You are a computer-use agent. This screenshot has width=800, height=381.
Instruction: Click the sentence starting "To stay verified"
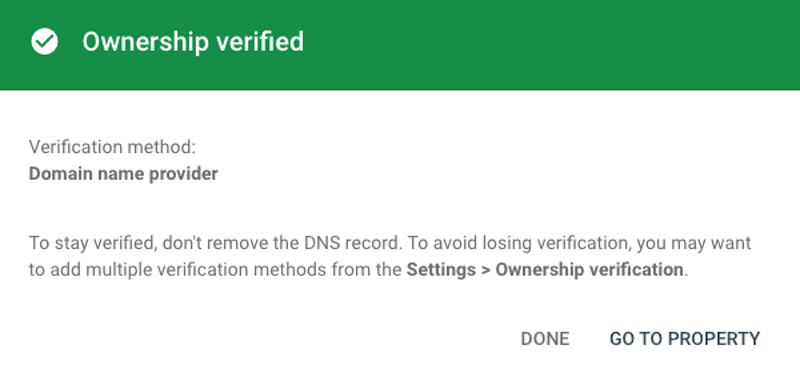point(214,243)
